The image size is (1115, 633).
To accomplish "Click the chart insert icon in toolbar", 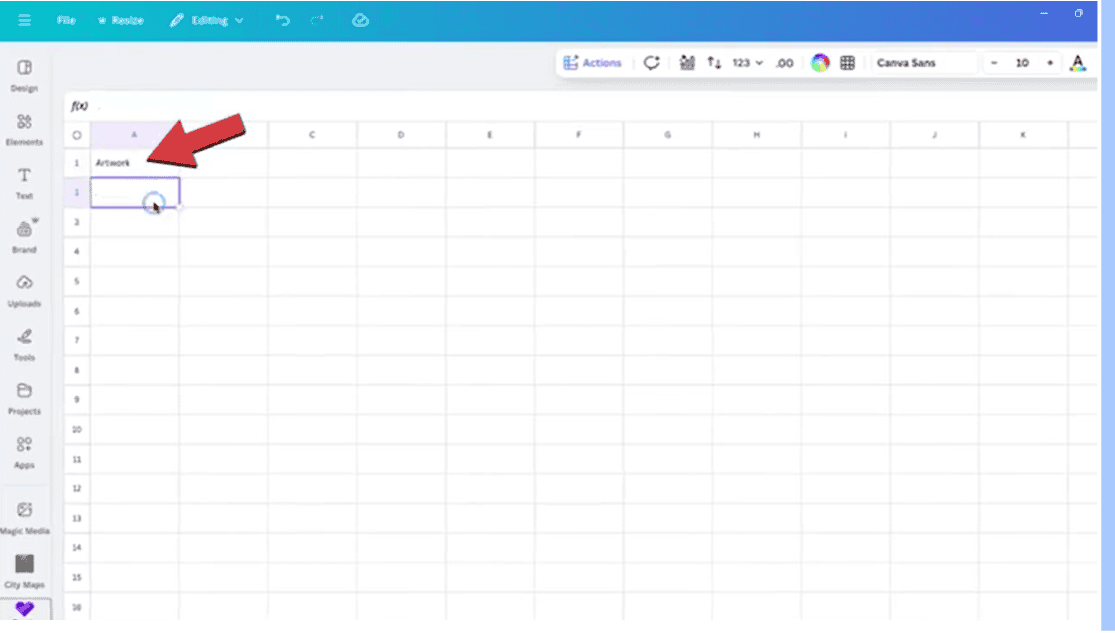I will (x=687, y=63).
